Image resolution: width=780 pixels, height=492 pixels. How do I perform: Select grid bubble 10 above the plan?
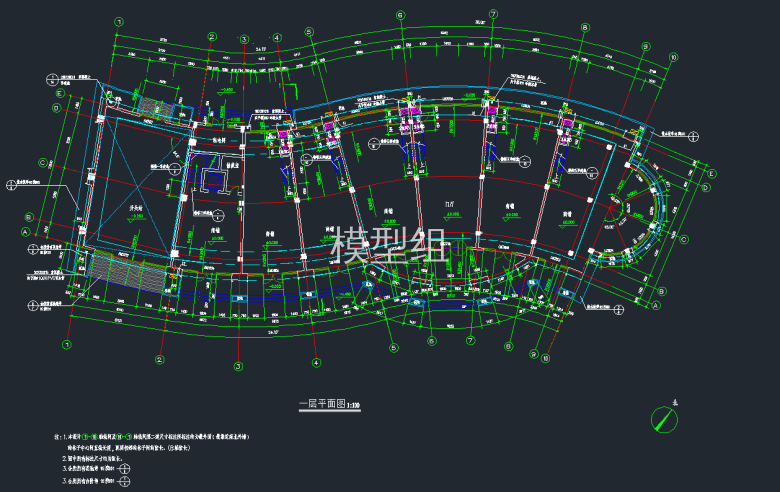(x=674, y=57)
